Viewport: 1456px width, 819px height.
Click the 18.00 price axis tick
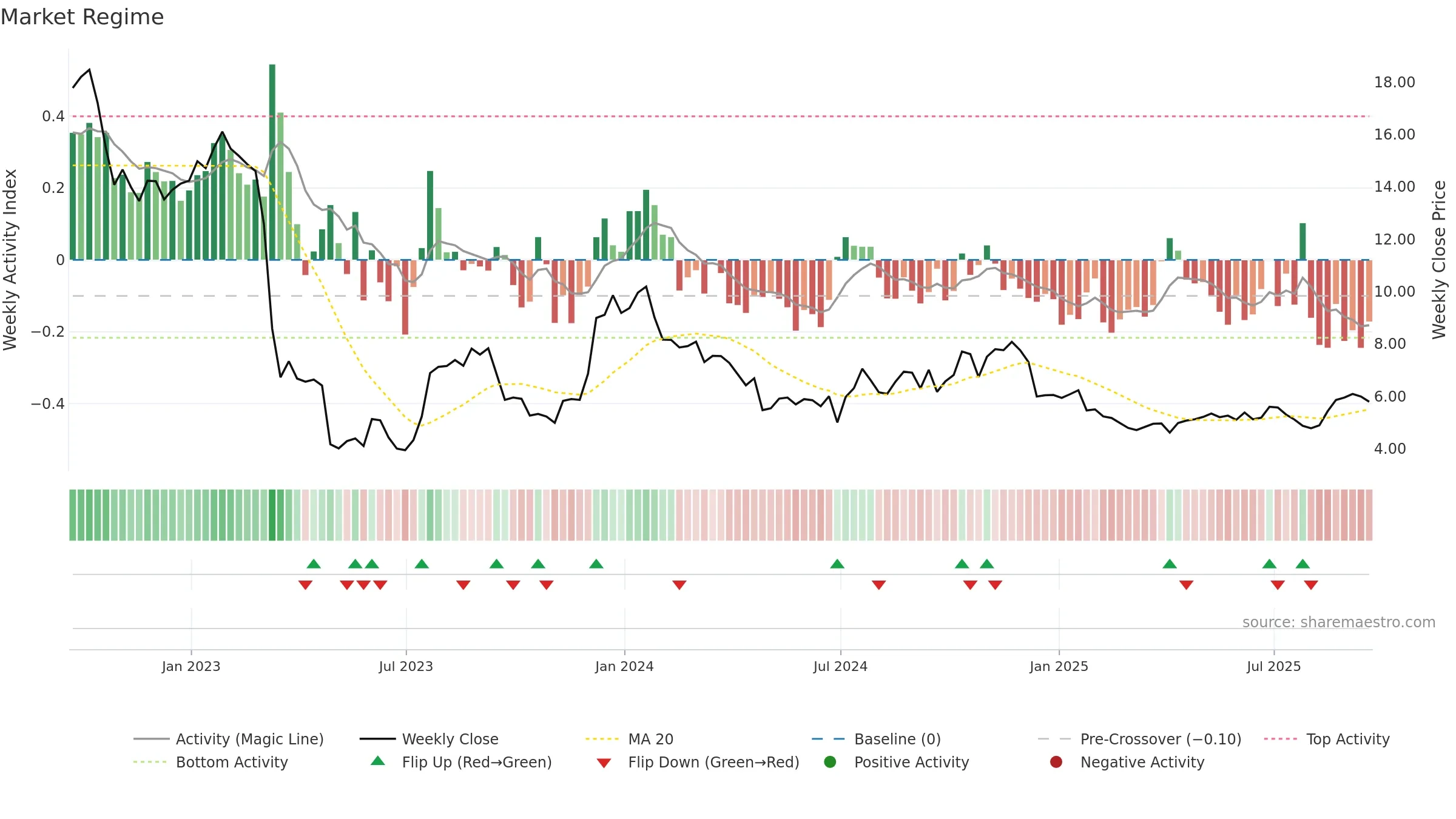[x=1394, y=83]
